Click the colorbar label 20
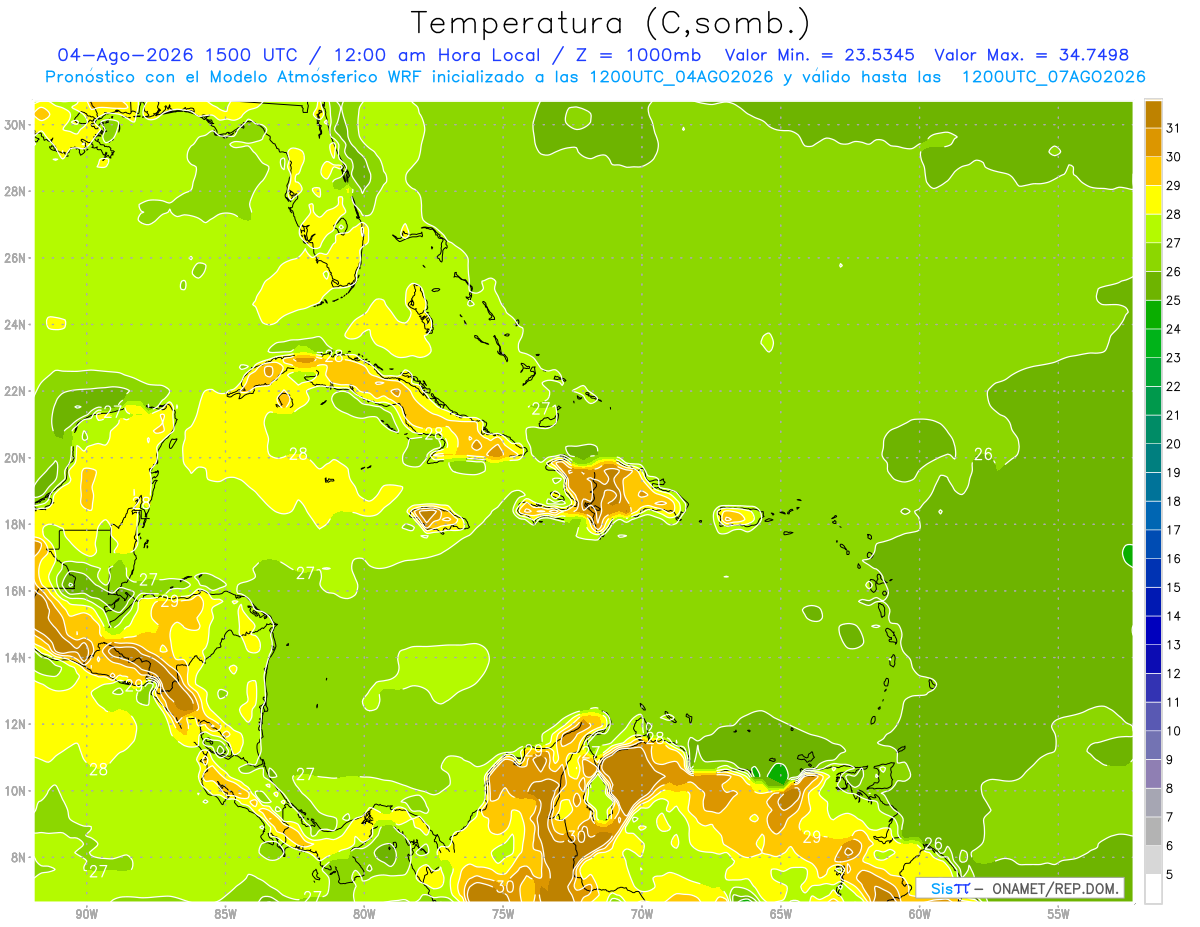Screen dimensions: 1200x927 (1173, 444)
